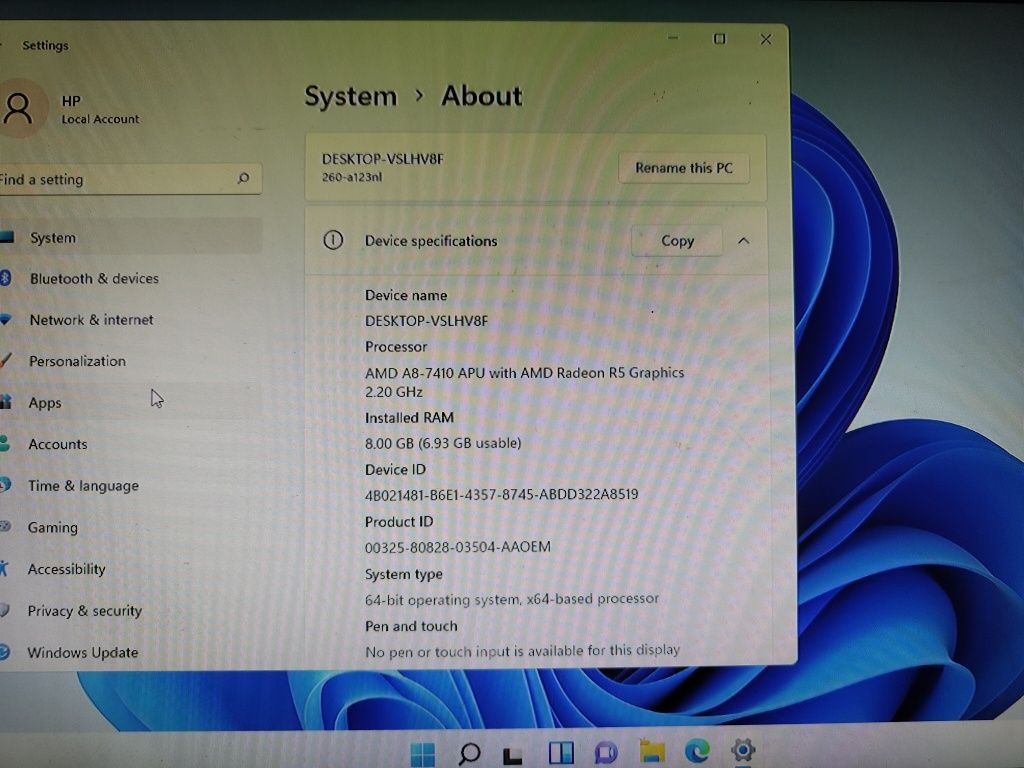Click the HP user profile avatar
This screenshot has width=1024, height=768.
click(20, 108)
